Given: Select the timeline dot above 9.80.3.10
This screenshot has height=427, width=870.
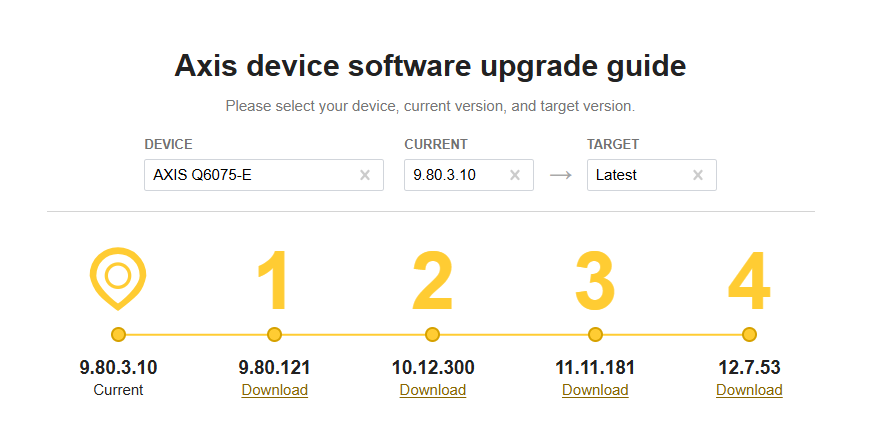Looking at the screenshot, I should [118, 334].
